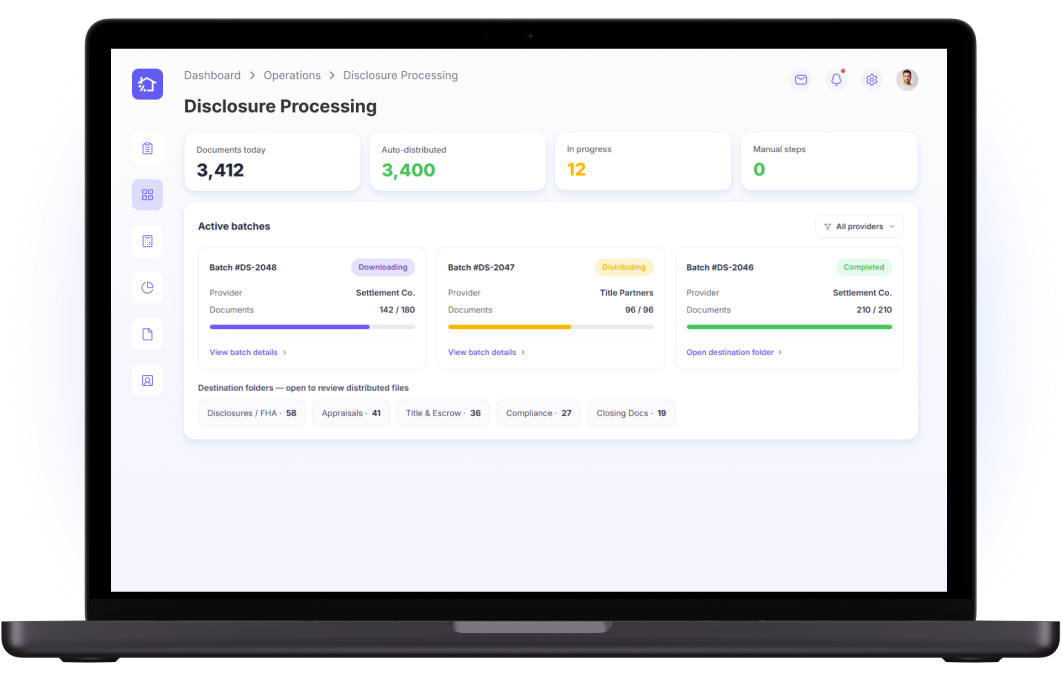Screen dimensions: 1062x675
Task: Click the Batch #DS-2047 progress bar
Action: coord(551,327)
